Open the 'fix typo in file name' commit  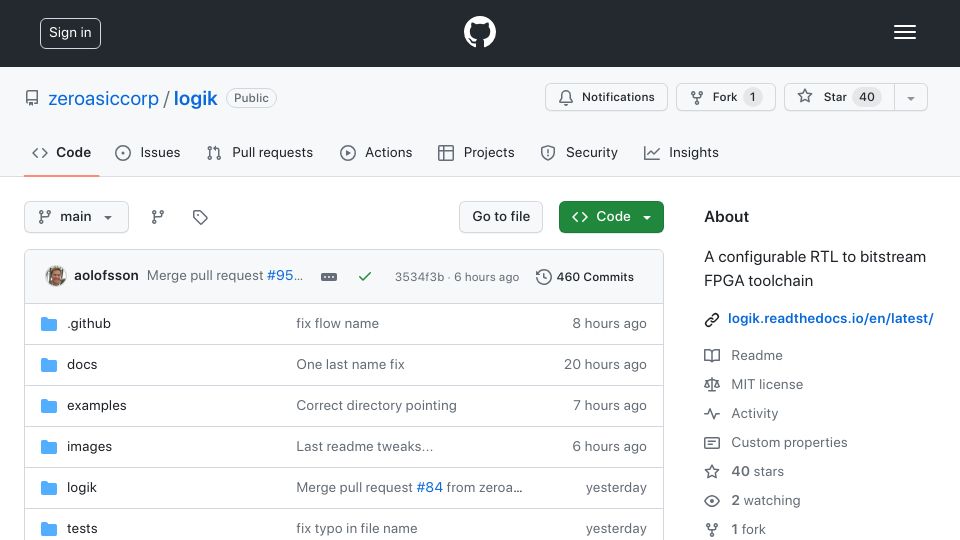[x=357, y=528]
